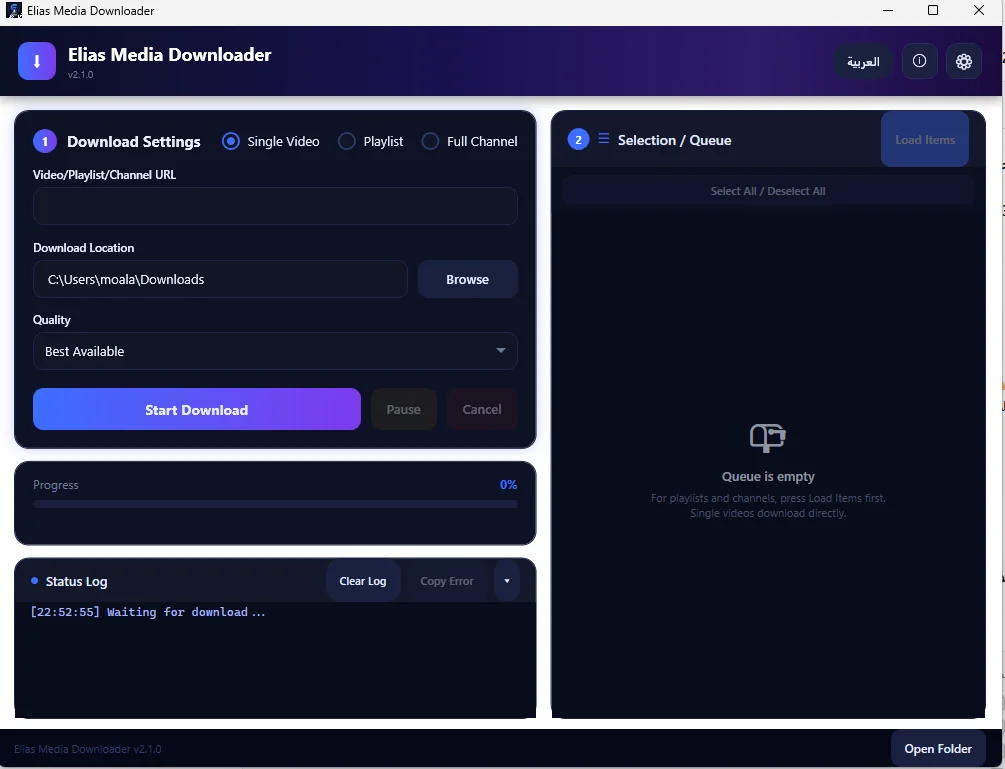Open the info icon in header
Image resolution: width=1005 pixels, height=769 pixels.
coord(919,61)
